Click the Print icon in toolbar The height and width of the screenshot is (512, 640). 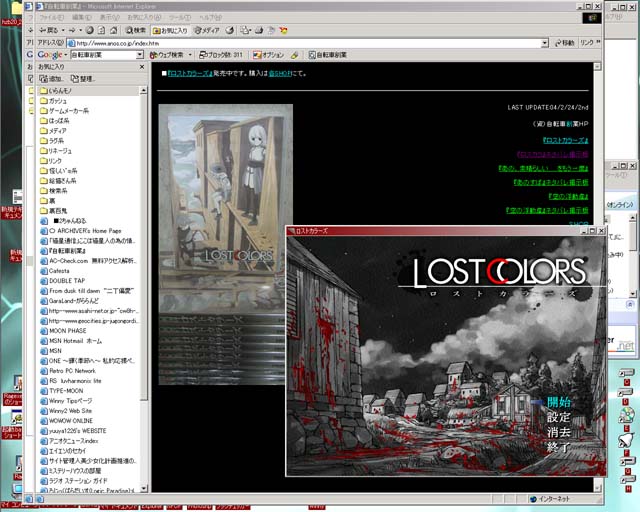(x=259, y=30)
